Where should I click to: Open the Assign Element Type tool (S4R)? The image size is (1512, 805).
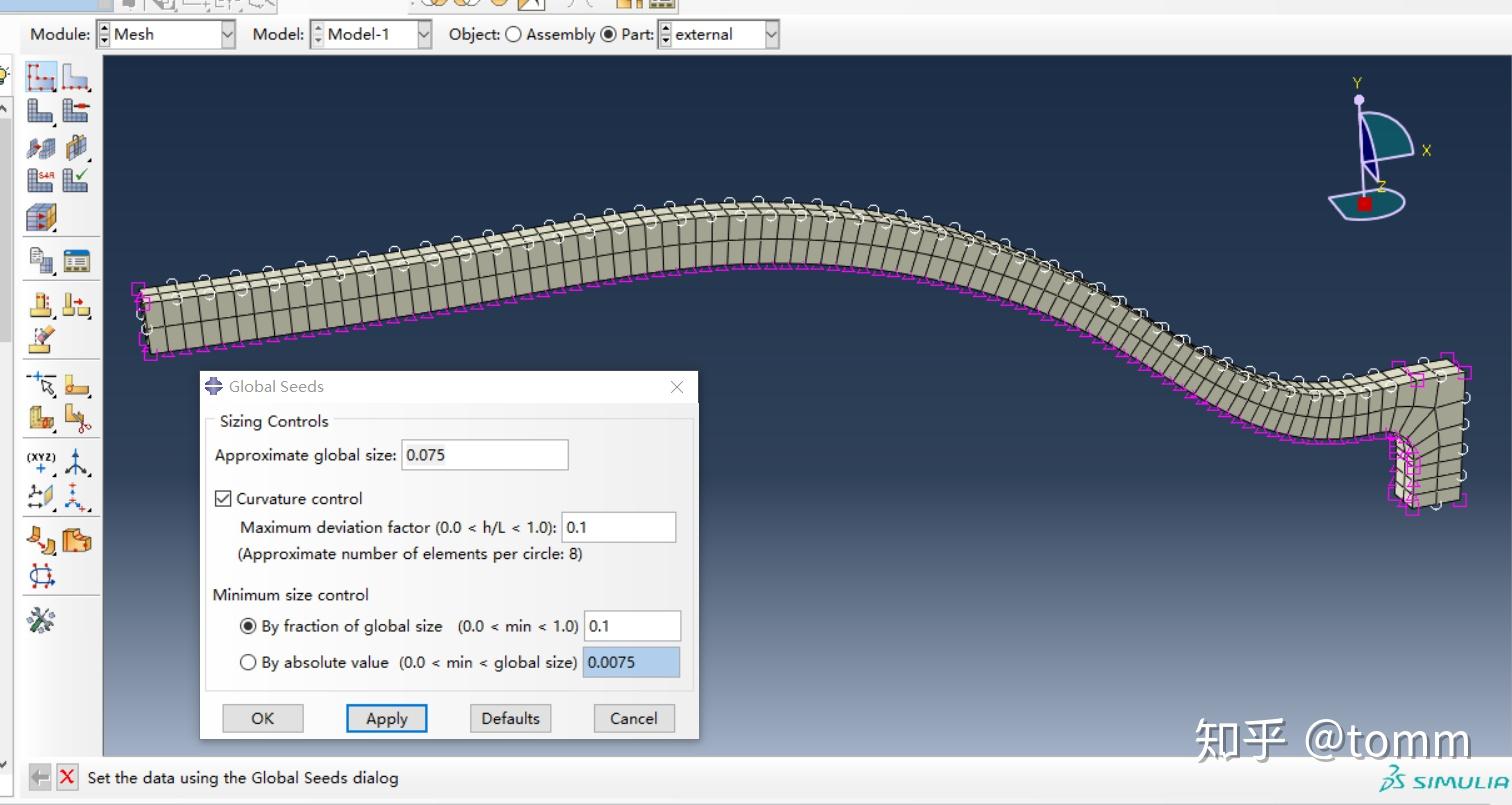pyautogui.click(x=40, y=182)
